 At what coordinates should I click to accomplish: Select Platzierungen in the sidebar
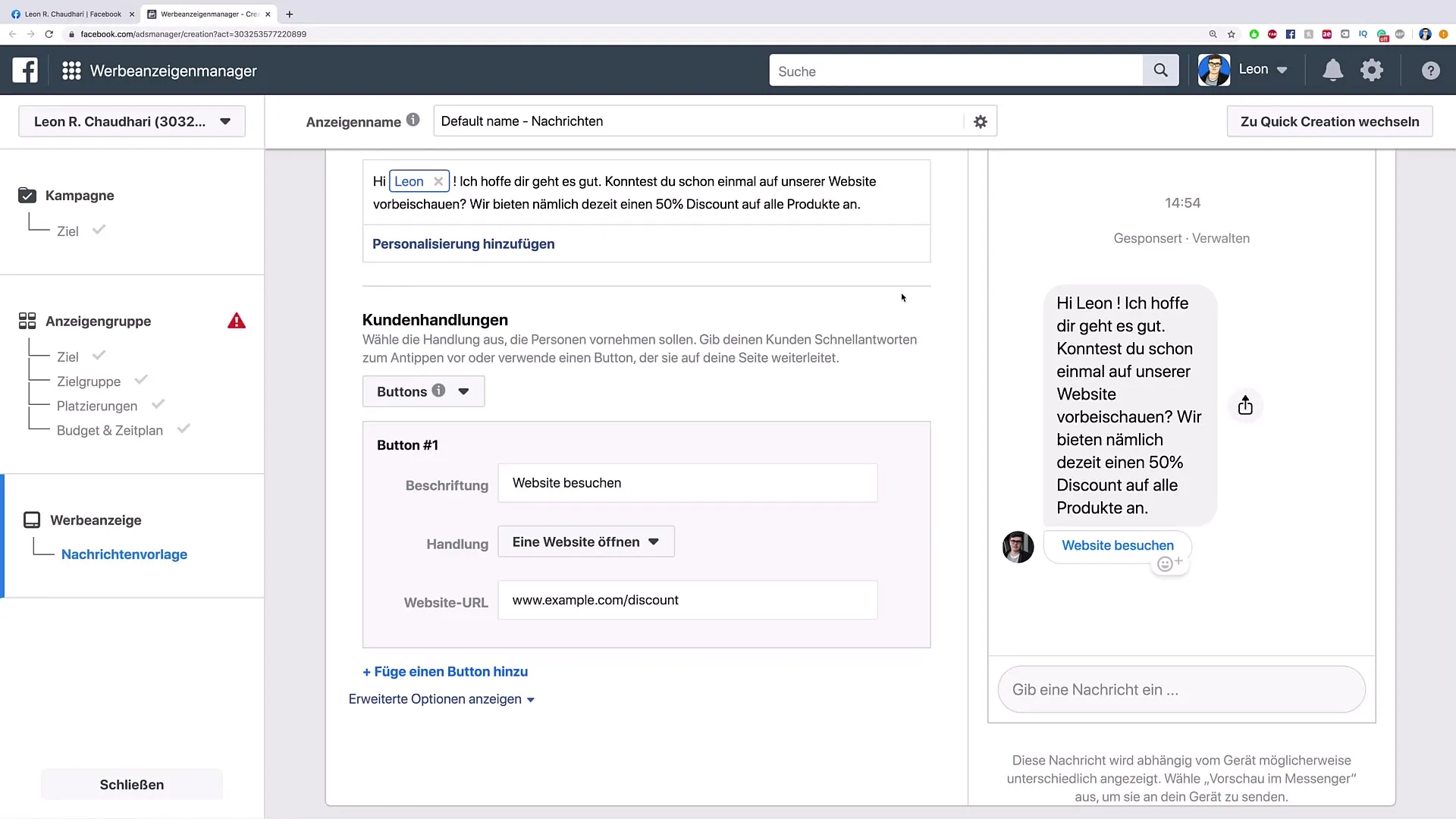pos(97,406)
